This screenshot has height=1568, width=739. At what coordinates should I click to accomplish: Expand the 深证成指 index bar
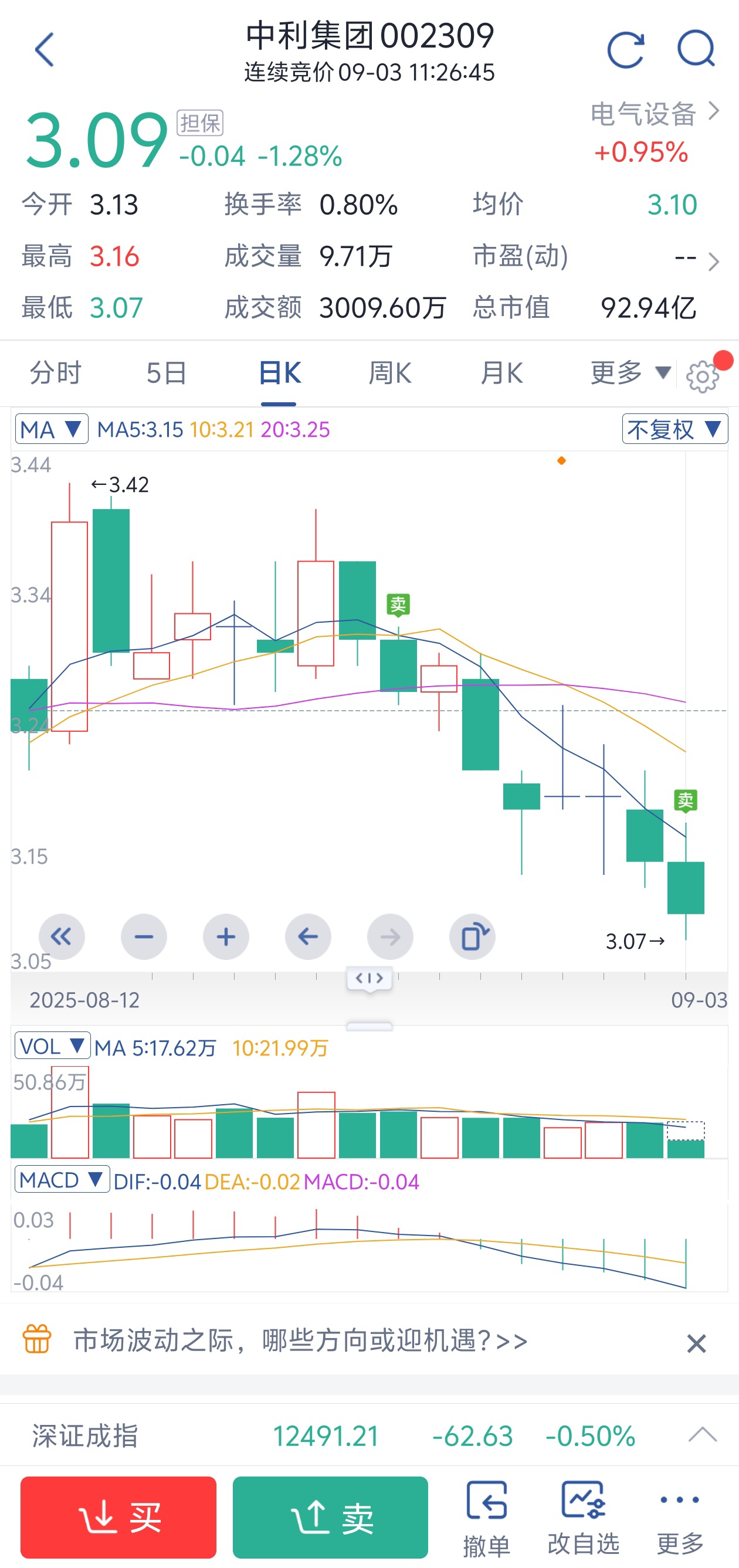coord(703,1435)
